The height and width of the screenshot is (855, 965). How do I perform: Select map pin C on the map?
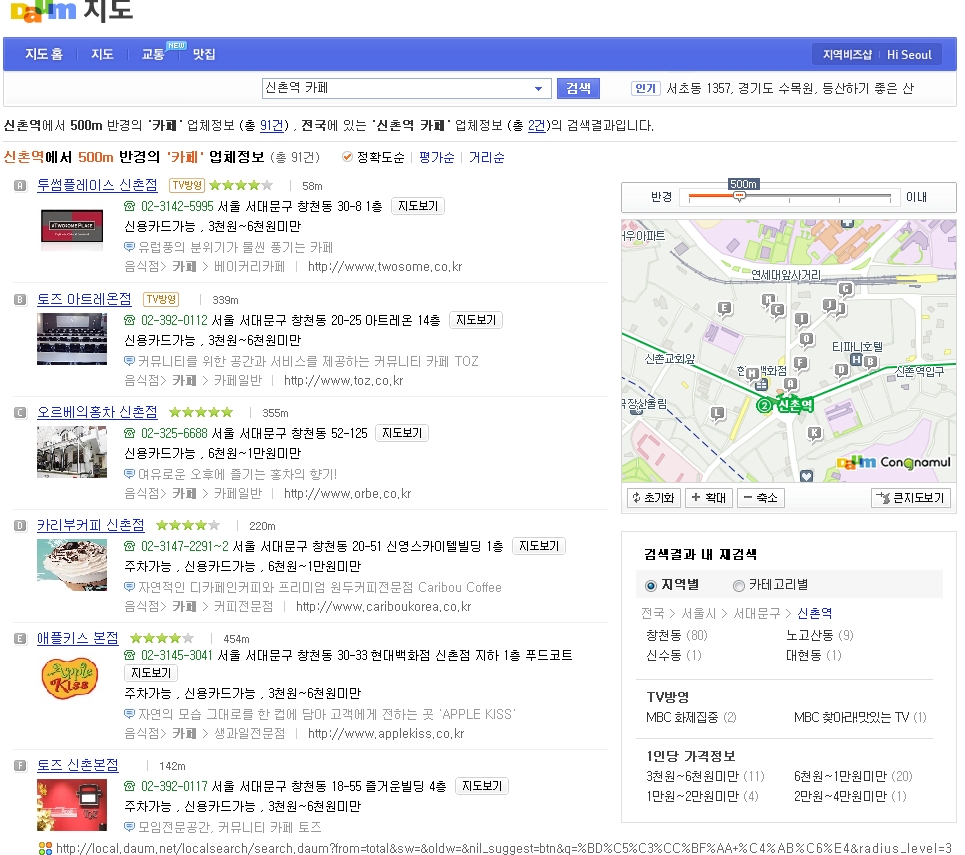(x=778, y=310)
